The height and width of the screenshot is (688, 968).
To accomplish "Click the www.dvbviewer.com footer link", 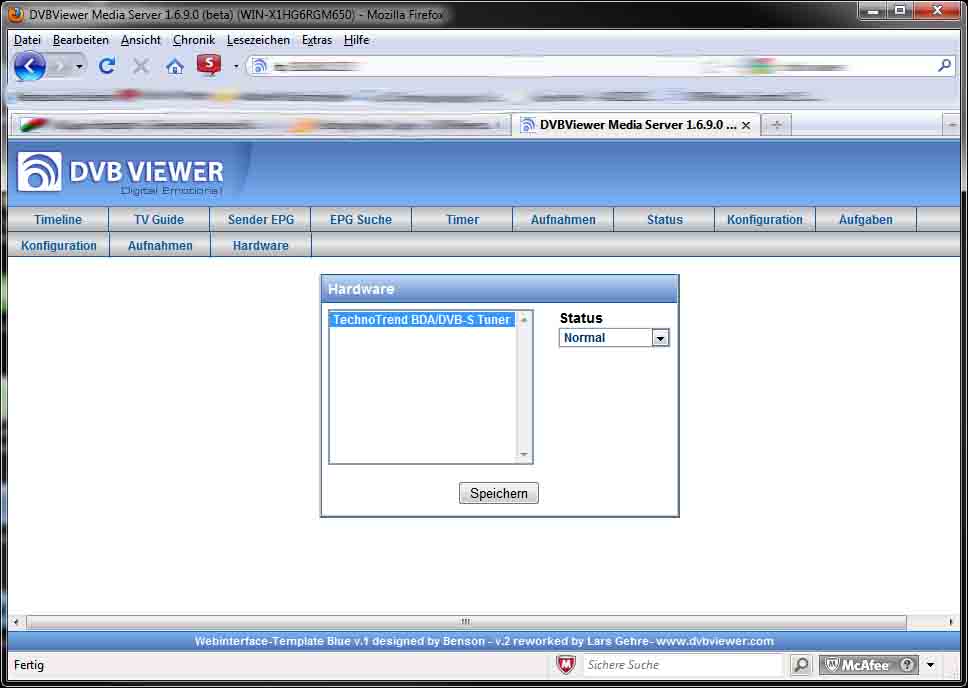I will pyautogui.click(x=715, y=641).
